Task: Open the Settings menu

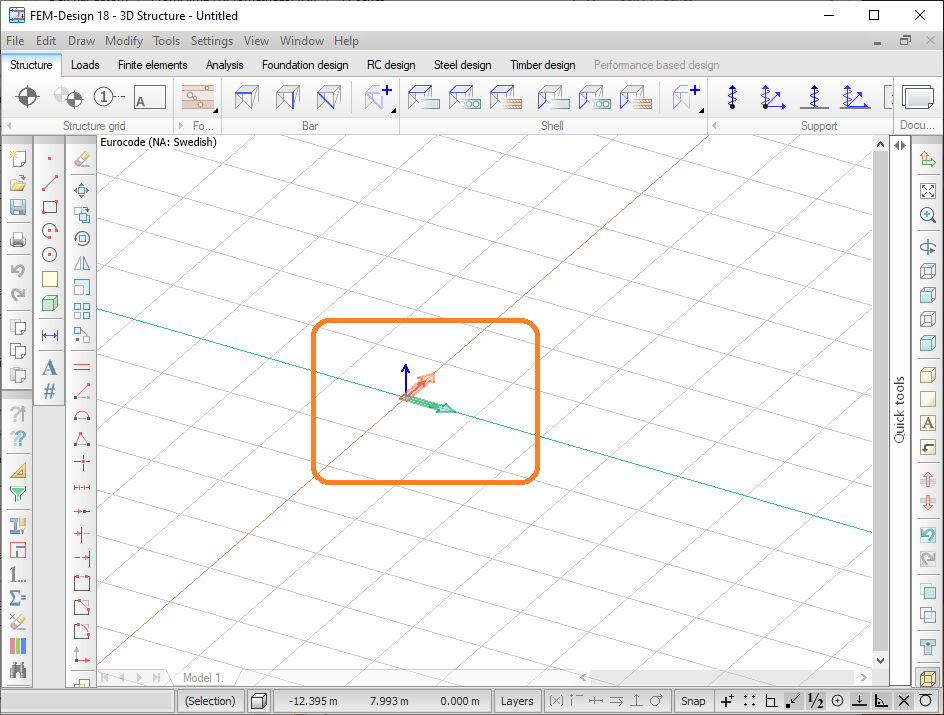Action: pyautogui.click(x=211, y=41)
